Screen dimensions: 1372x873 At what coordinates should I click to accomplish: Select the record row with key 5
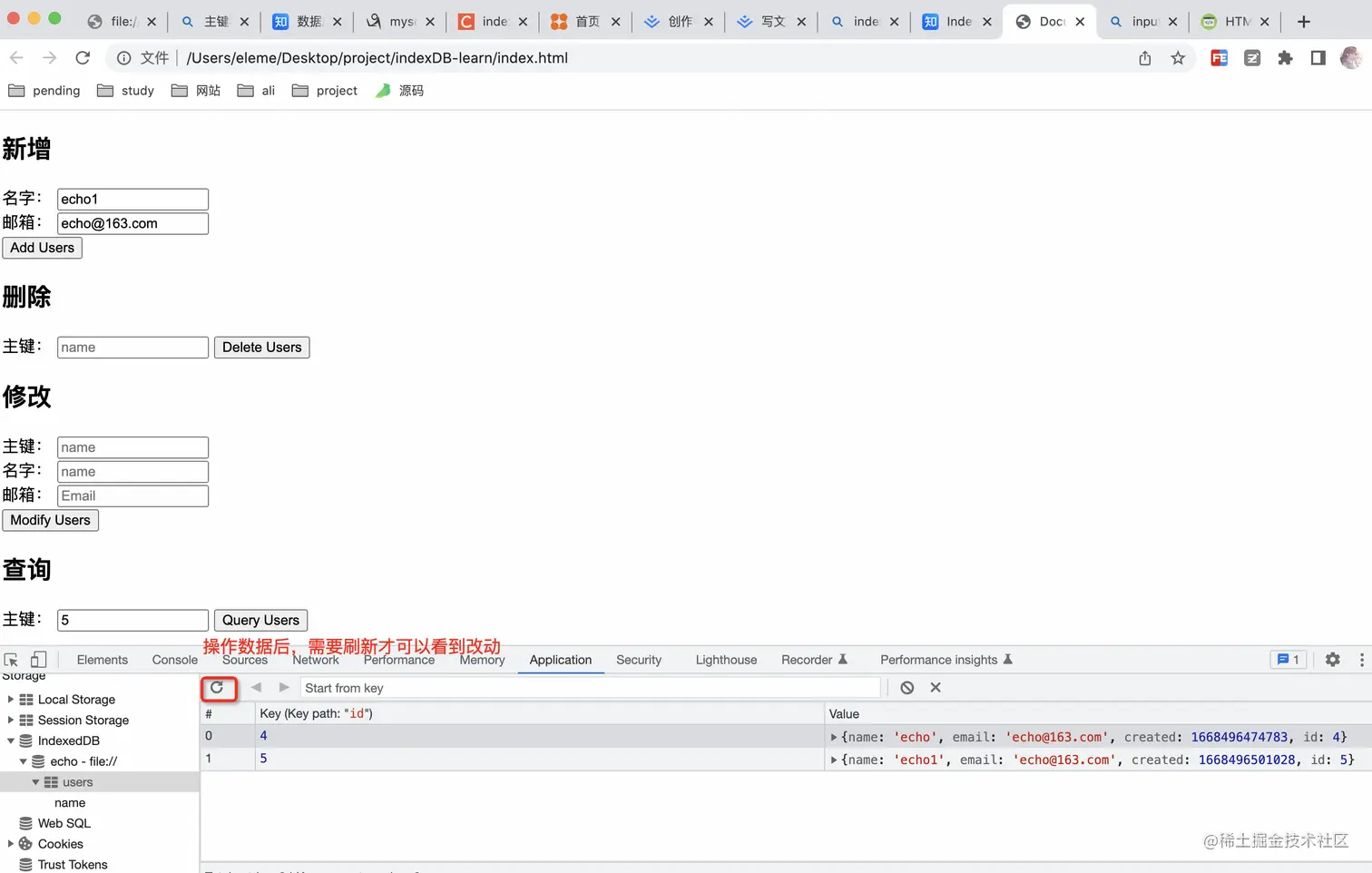click(x=786, y=760)
